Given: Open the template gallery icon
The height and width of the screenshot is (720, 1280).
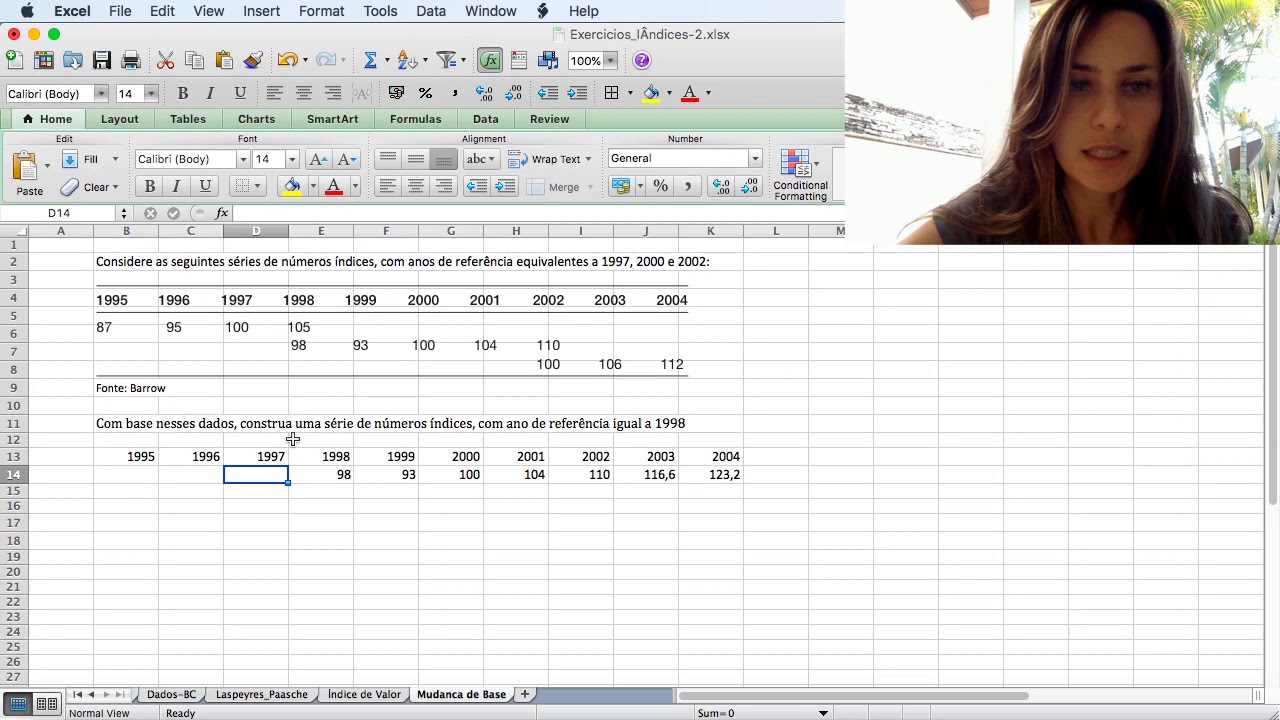Looking at the screenshot, I should tap(44, 61).
